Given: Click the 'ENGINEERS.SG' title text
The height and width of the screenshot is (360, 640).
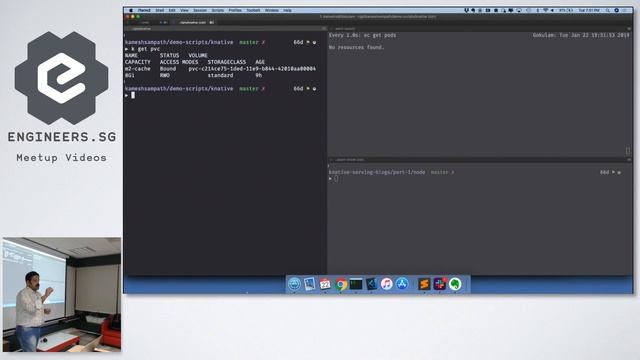Looking at the screenshot, I should [x=62, y=137].
